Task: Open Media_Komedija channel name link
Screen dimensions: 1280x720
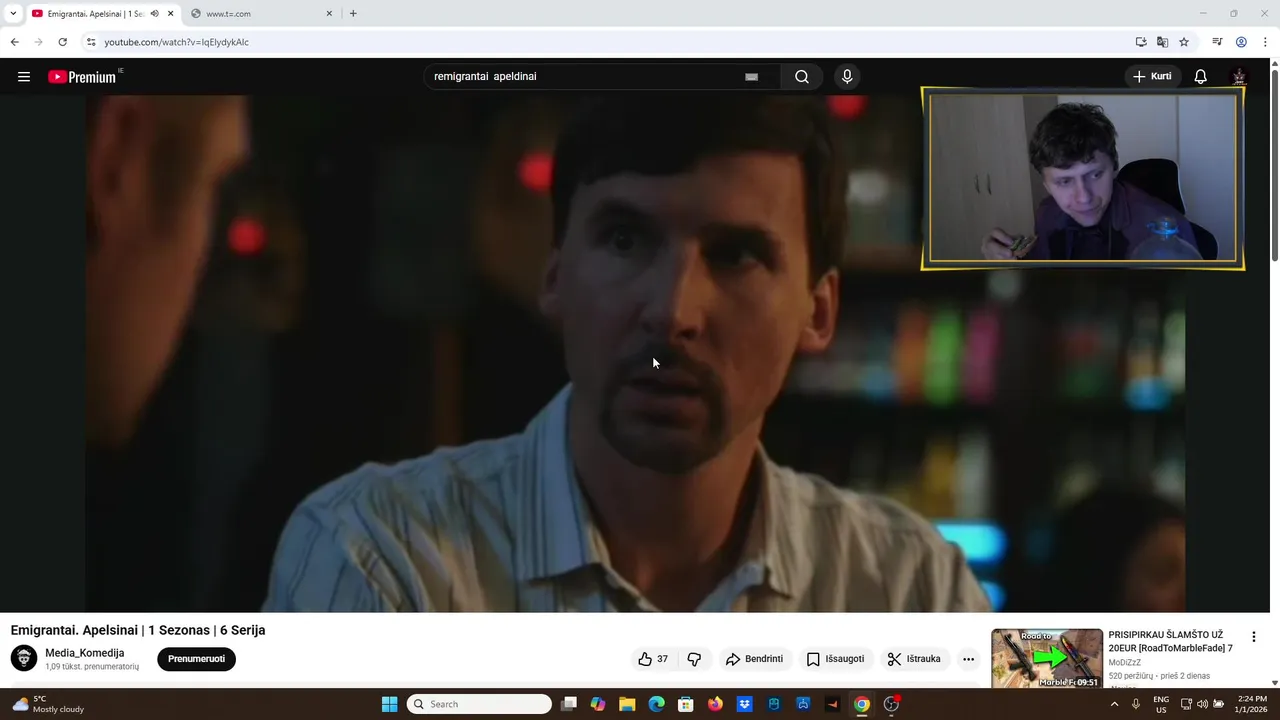Action: pyautogui.click(x=85, y=653)
